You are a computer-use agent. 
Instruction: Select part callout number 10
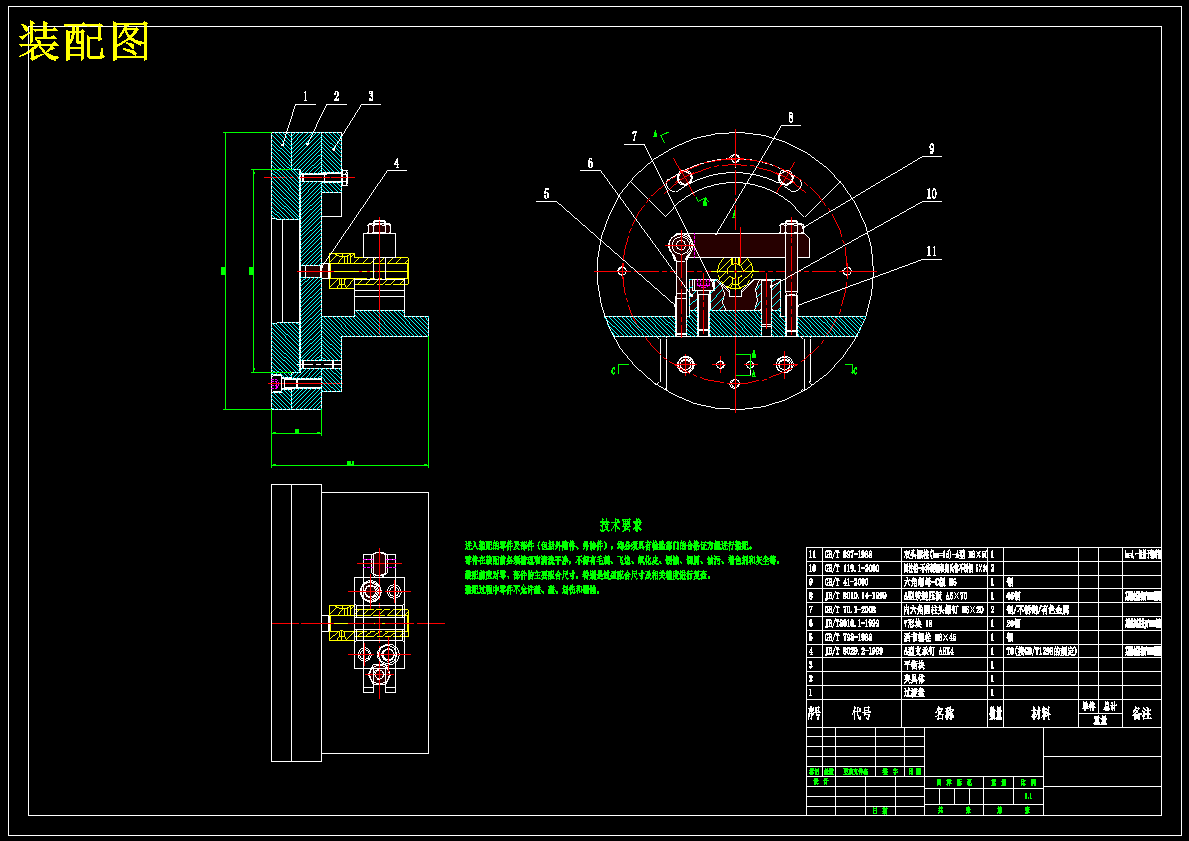point(931,194)
